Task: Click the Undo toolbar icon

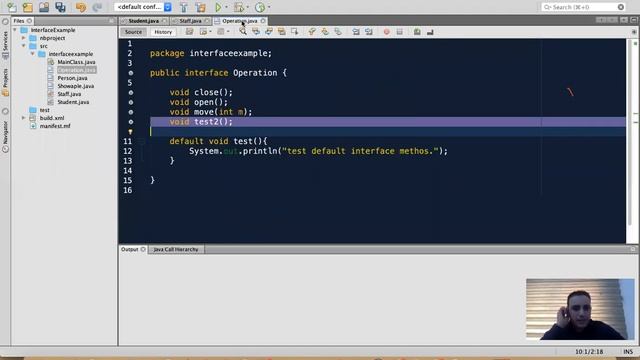Action: tap(81, 7)
